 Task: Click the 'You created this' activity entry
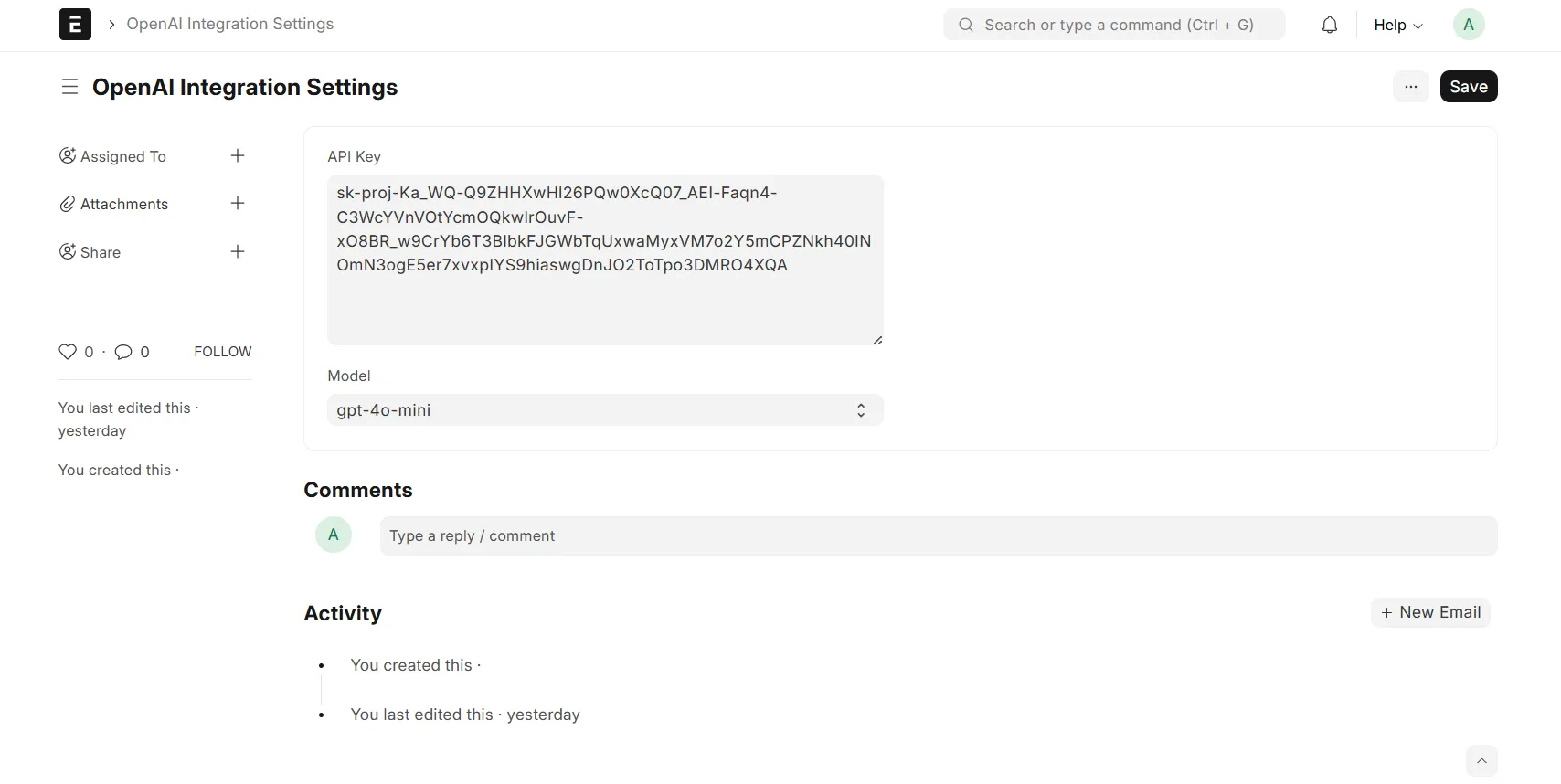click(x=416, y=665)
